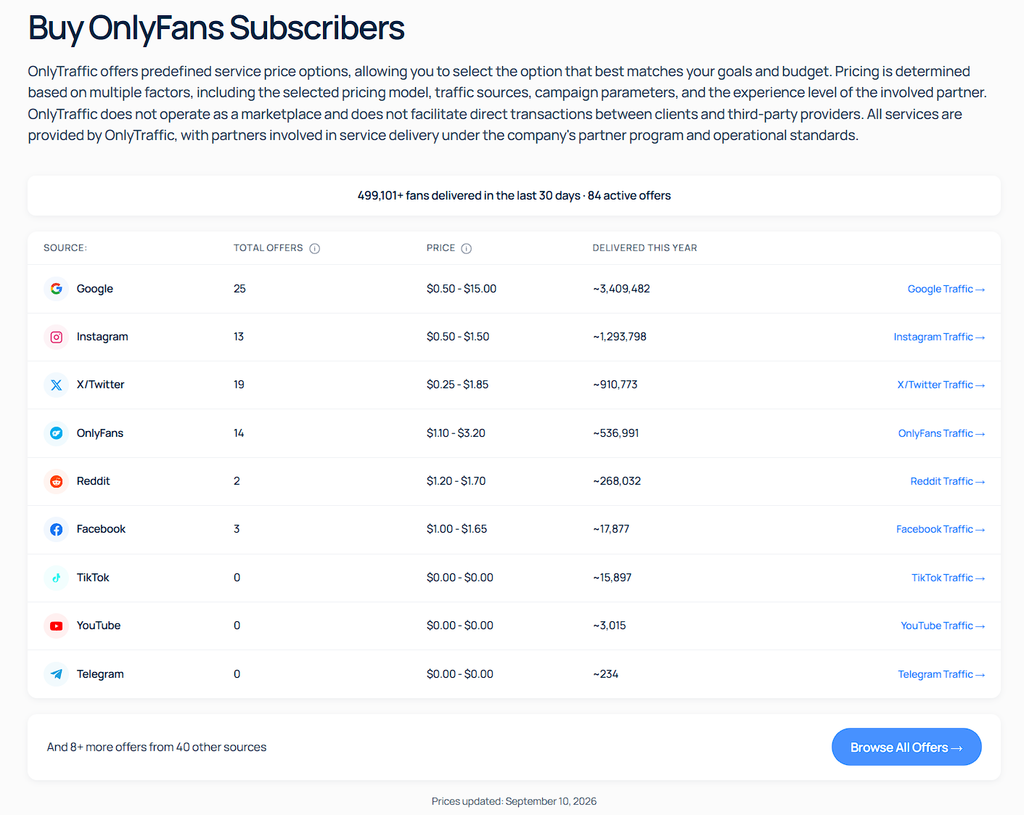The height and width of the screenshot is (815, 1024).
Task: Click Reddit price $1.20 - $1.70
Action: (456, 481)
